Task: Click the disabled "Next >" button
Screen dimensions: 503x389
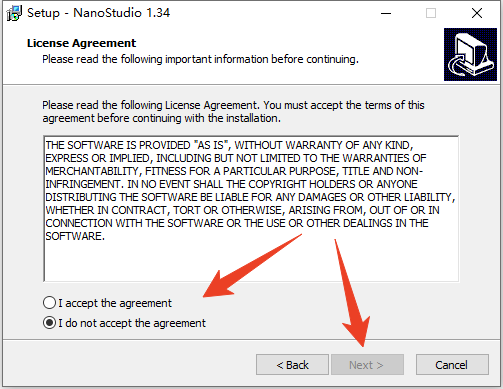Action: [x=367, y=365]
